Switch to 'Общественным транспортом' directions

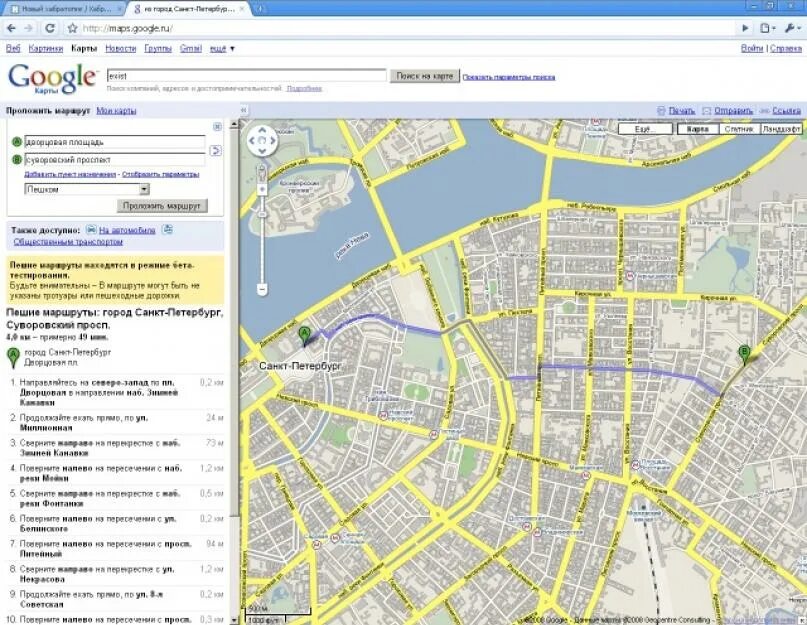pyautogui.click(x=68, y=242)
